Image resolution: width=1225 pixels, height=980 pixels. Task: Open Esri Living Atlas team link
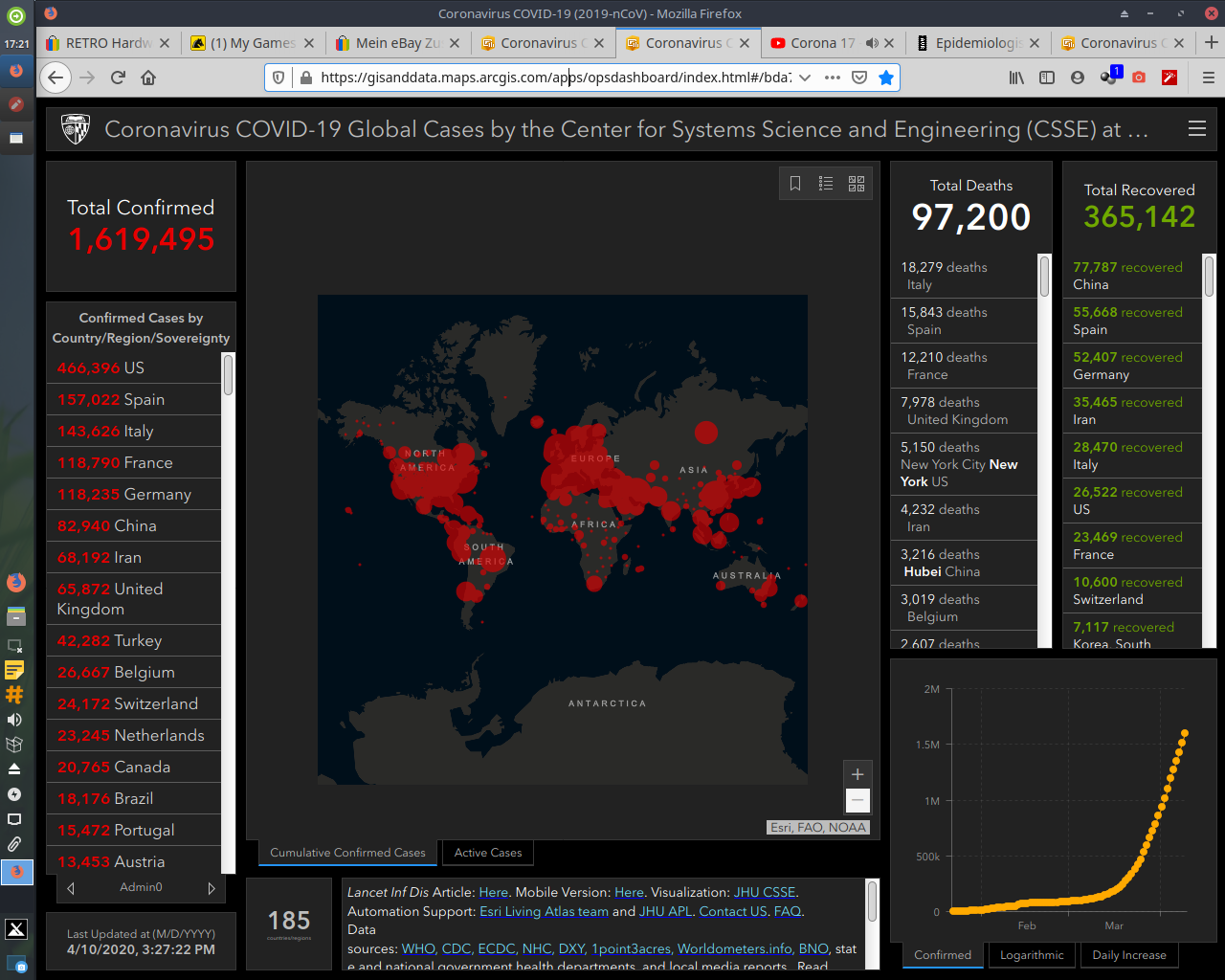click(544, 911)
